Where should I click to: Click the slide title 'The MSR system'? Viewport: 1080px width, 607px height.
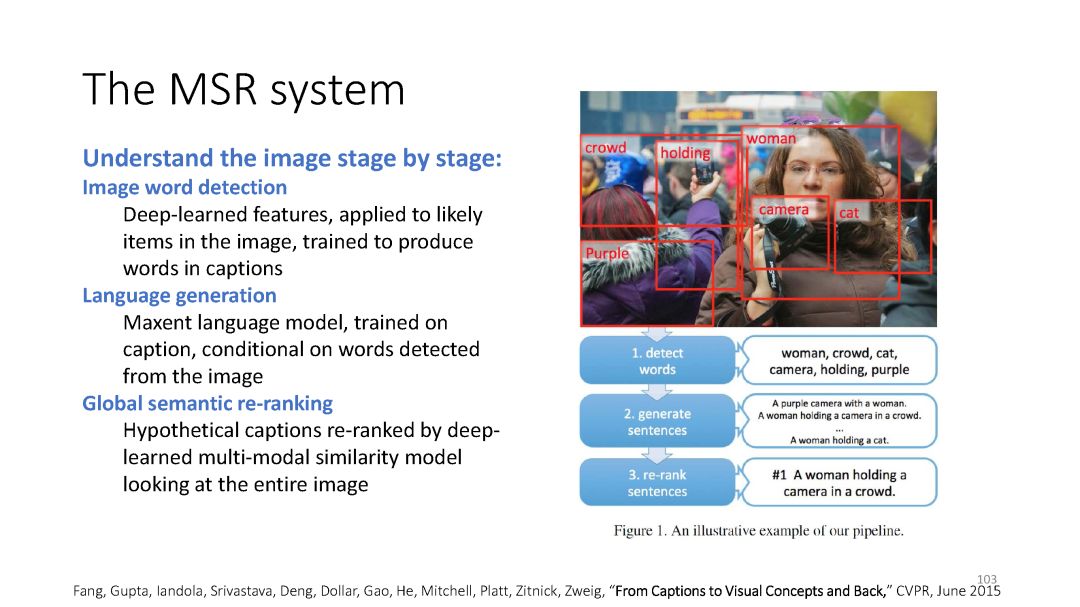tap(244, 90)
